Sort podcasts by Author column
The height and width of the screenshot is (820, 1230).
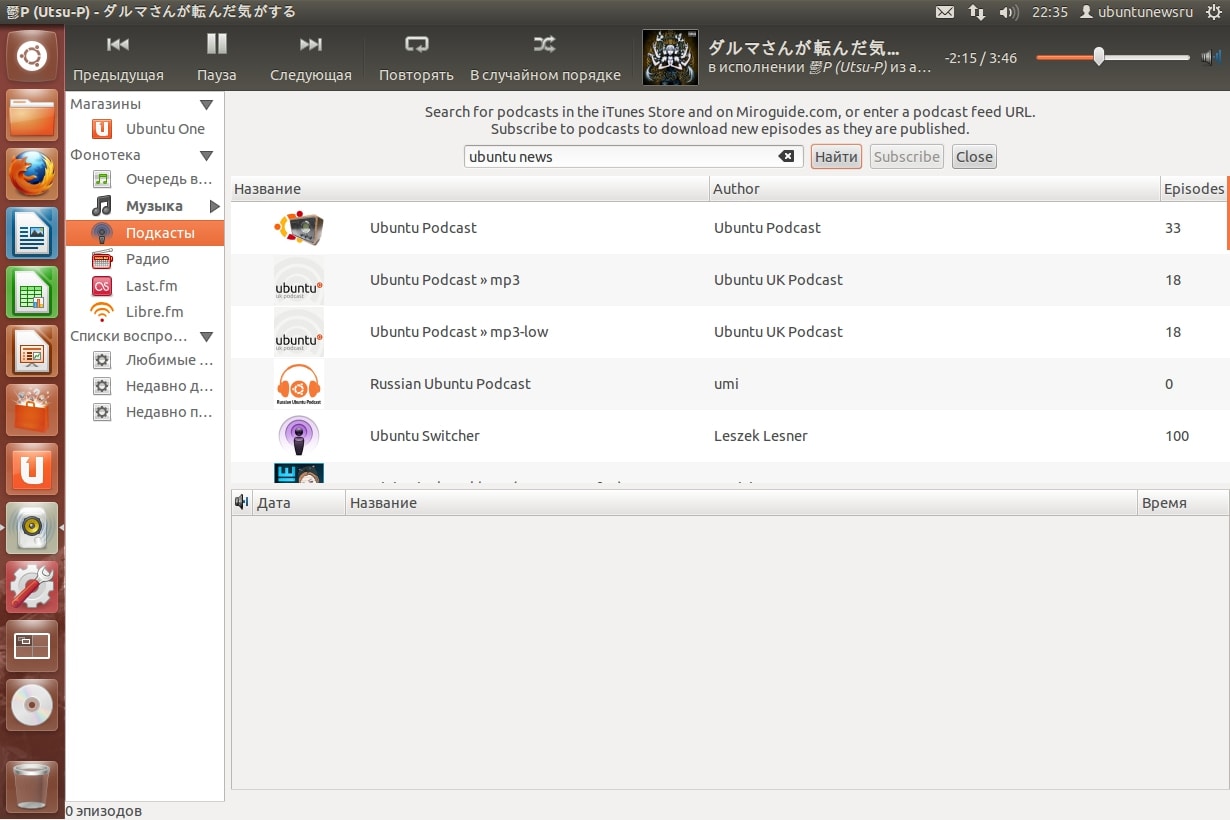pos(935,189)
